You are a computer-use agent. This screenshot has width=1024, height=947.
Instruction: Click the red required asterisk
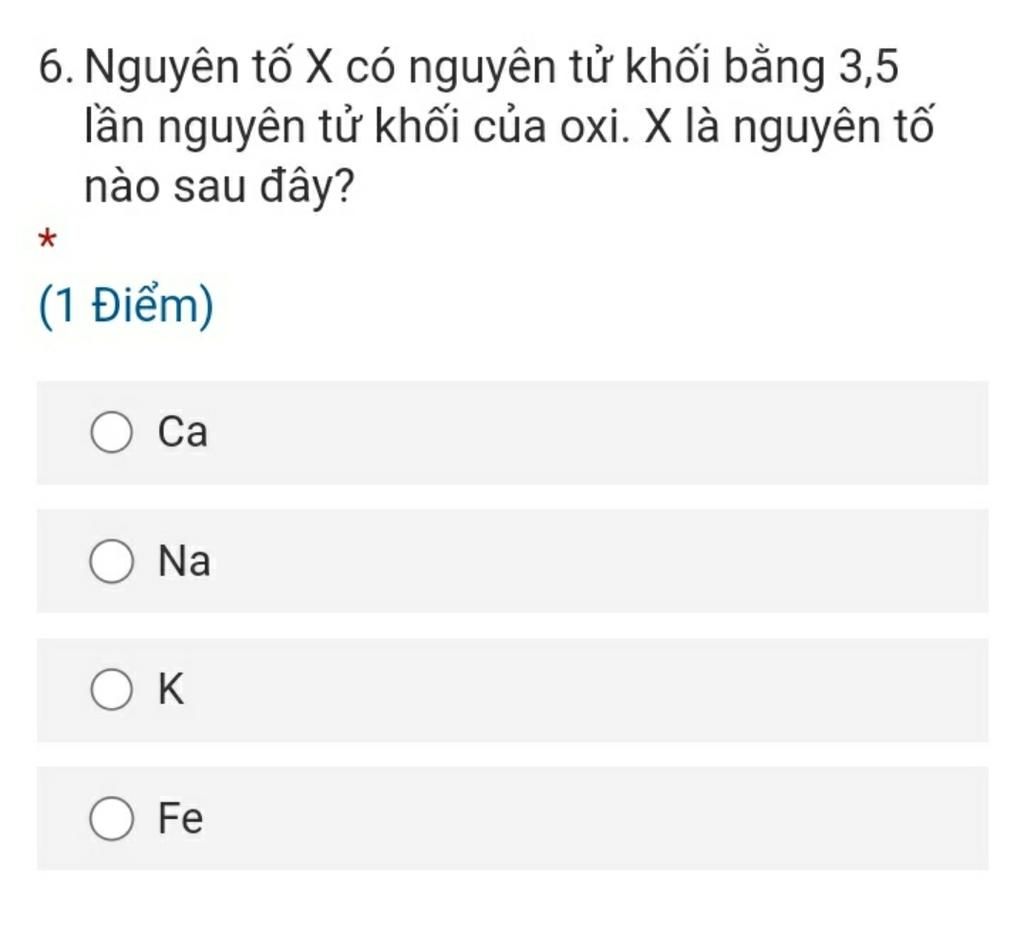coord(47,240)
